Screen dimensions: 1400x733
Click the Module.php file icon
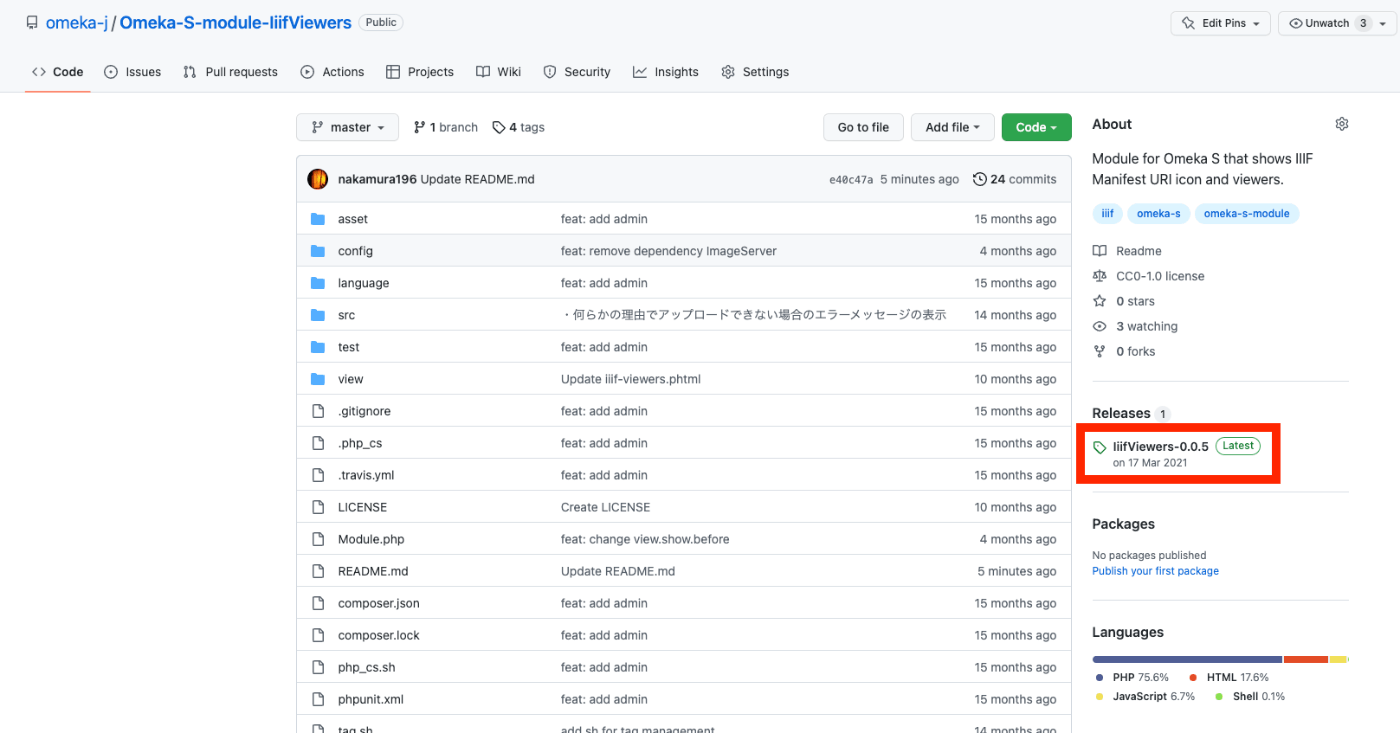pos(318,539)
